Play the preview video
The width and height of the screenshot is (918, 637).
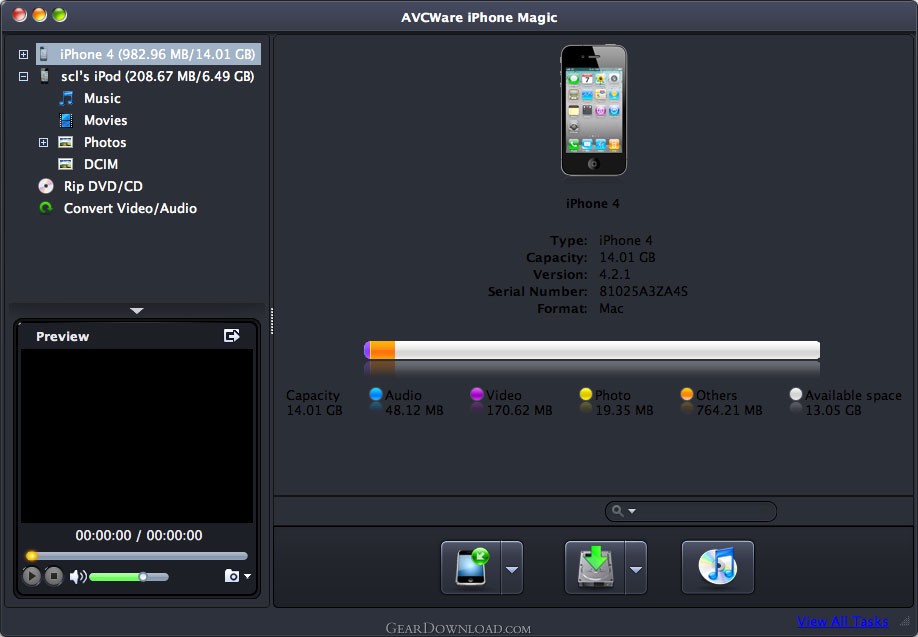click(x=32, y=576)
